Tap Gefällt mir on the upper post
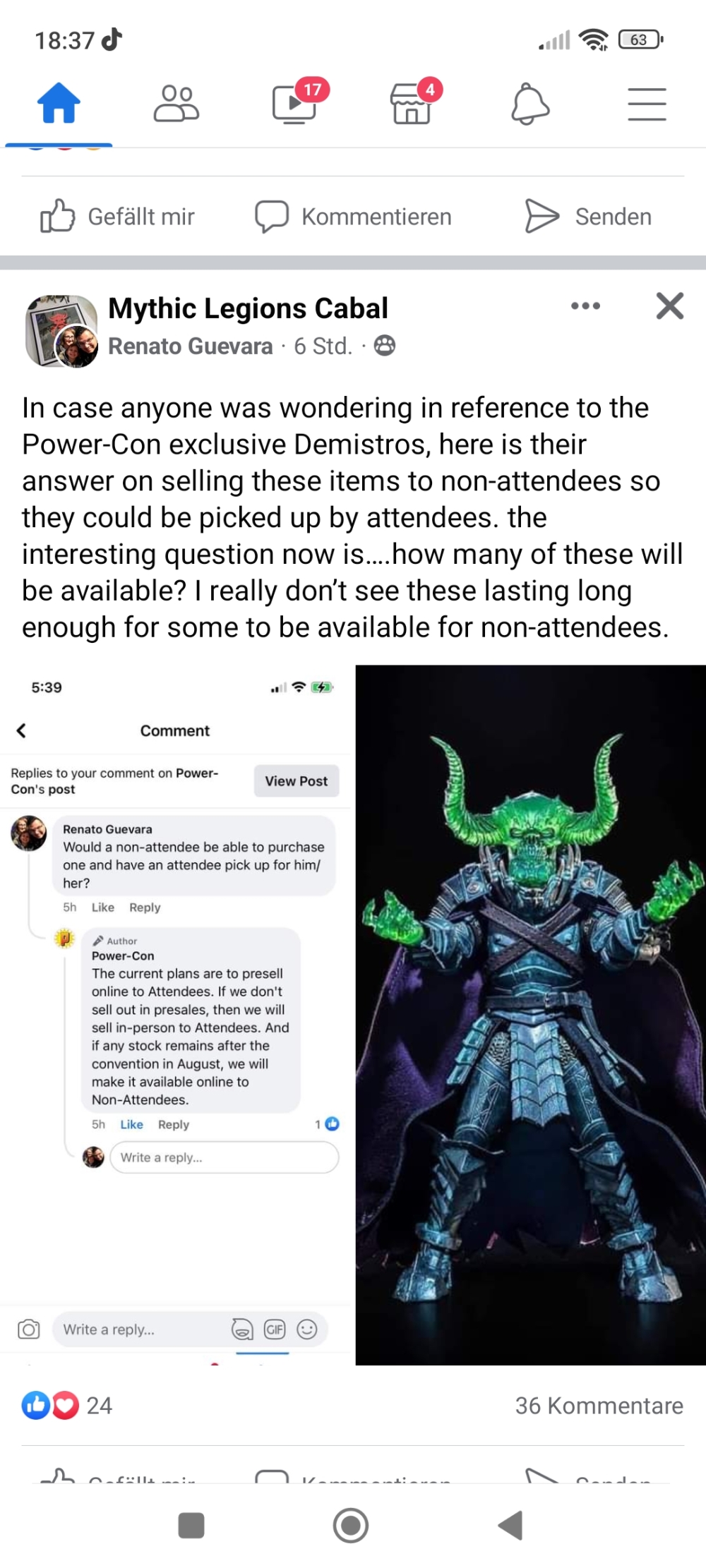Image resolution: width=706 pixels, height=1568 pixels. pos(116,216)
